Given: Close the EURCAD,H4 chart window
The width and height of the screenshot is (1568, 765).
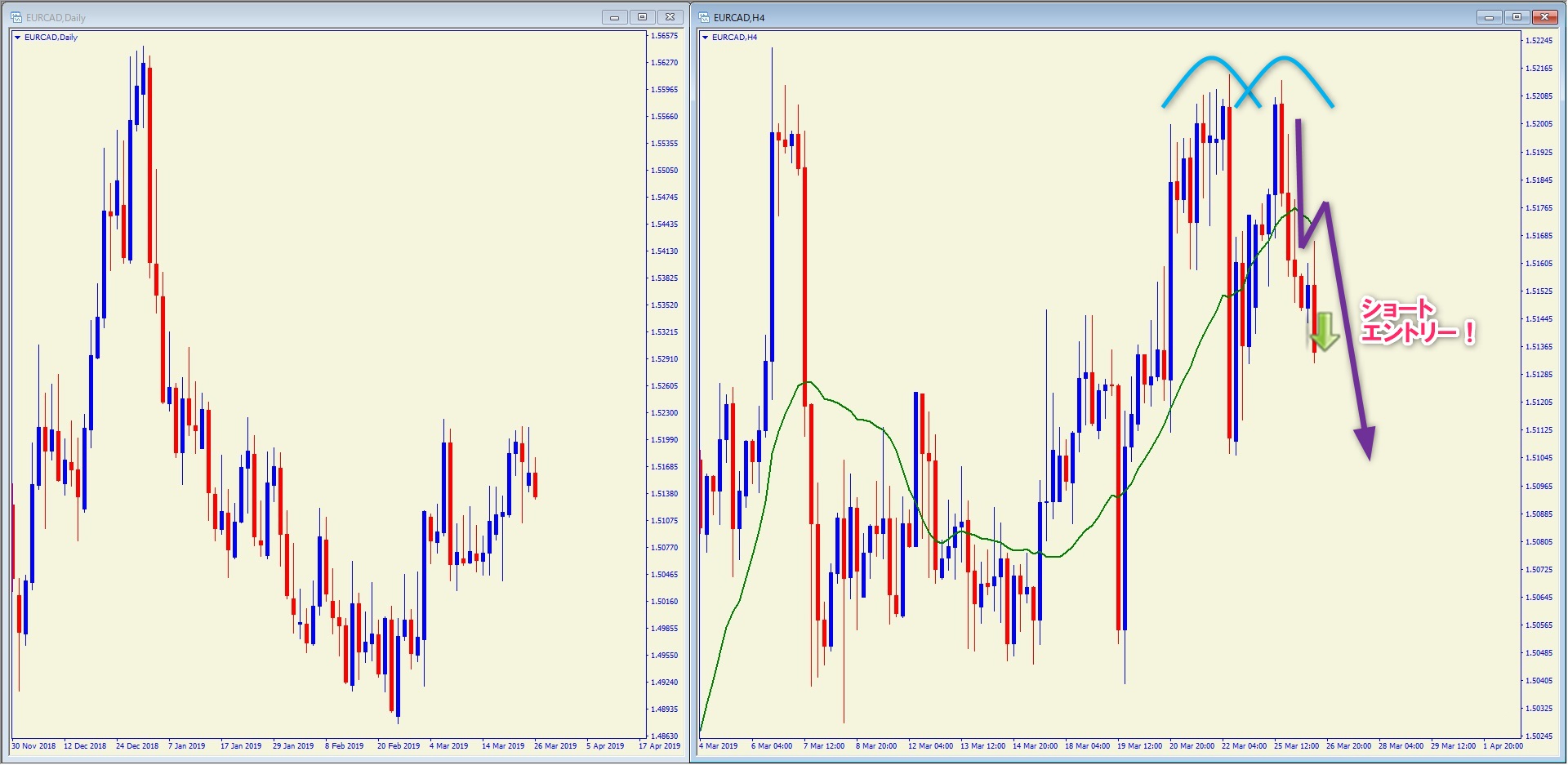Looking at the screenshot, I should [x=1545, y=17].
